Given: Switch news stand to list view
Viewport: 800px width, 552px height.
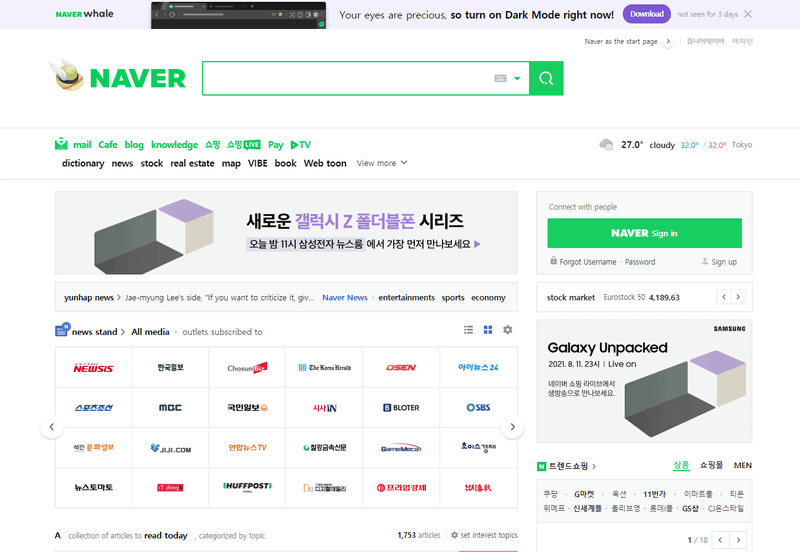Looking at the screenshot, I should 468,330.
